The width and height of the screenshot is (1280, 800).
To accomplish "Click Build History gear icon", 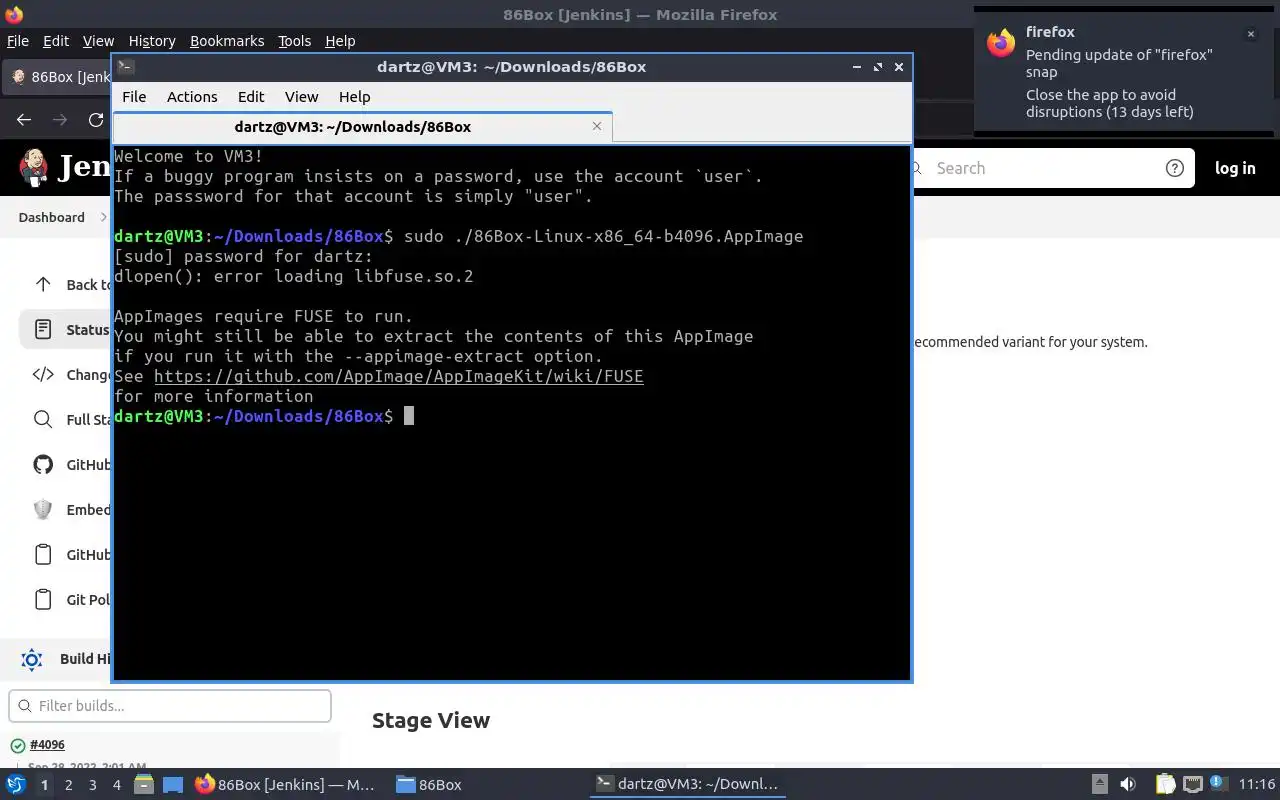I will (32, 658).
